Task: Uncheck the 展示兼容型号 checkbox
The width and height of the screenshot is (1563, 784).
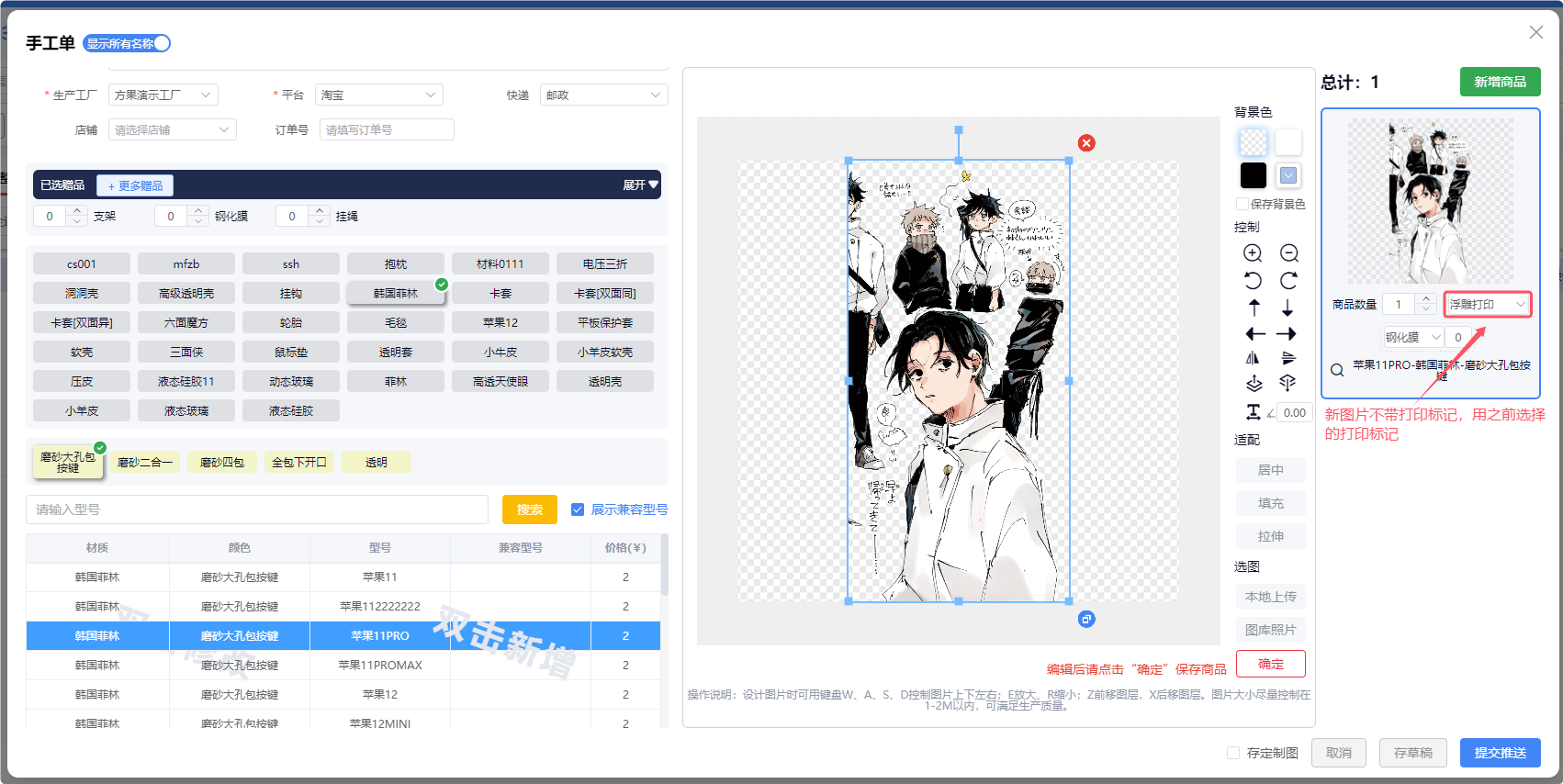Action: point(578,510)
